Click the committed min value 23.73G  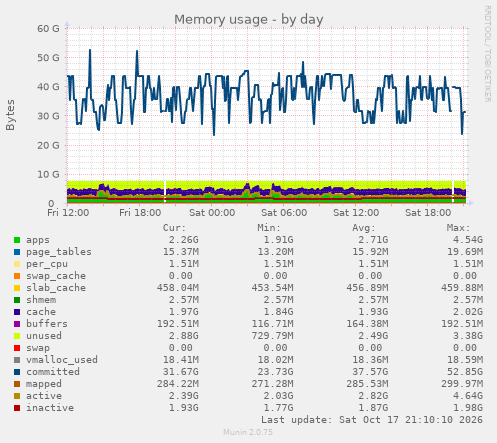tap(275, 372)
